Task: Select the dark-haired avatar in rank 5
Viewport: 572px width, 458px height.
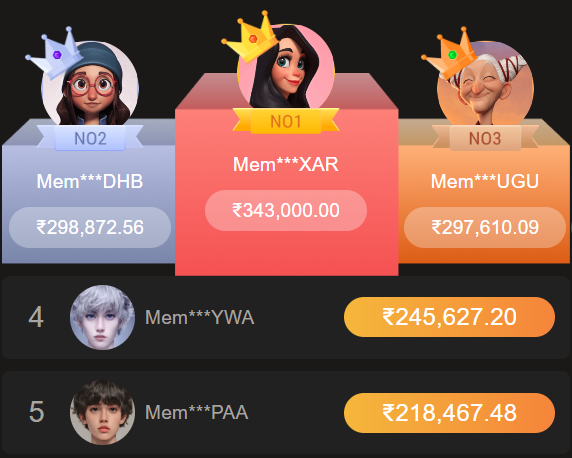Action: click(x=103, y=412)
